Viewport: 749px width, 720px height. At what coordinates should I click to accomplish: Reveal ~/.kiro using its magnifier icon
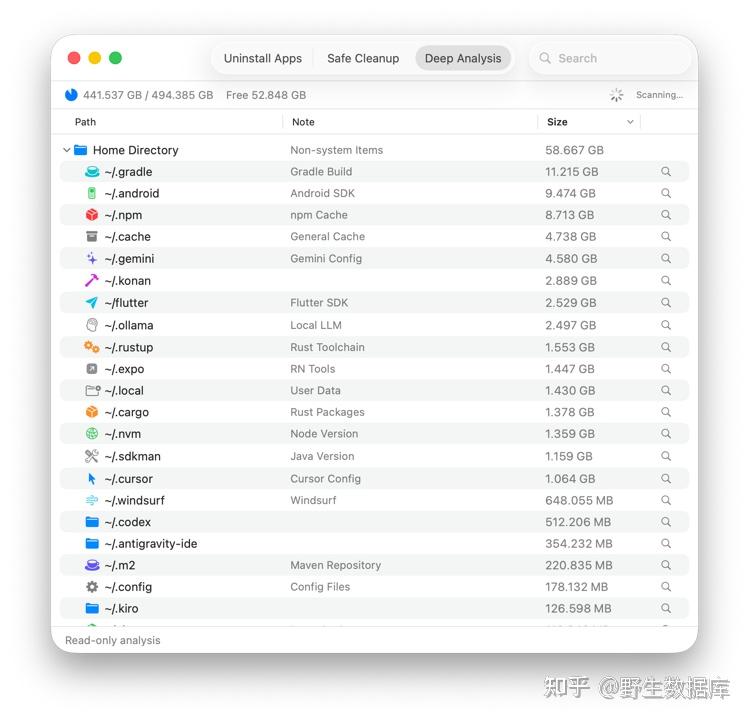click(666, 608)
